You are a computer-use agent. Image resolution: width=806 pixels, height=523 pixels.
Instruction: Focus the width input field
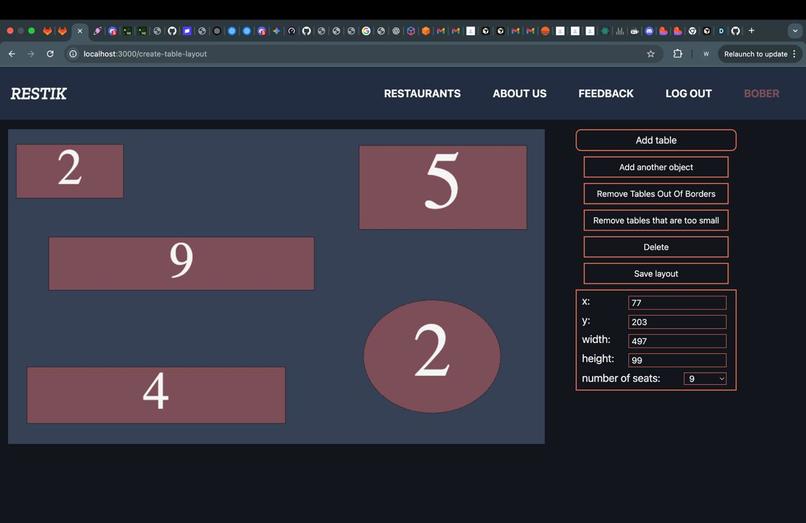pyautogui.click(x=677, y=341)
